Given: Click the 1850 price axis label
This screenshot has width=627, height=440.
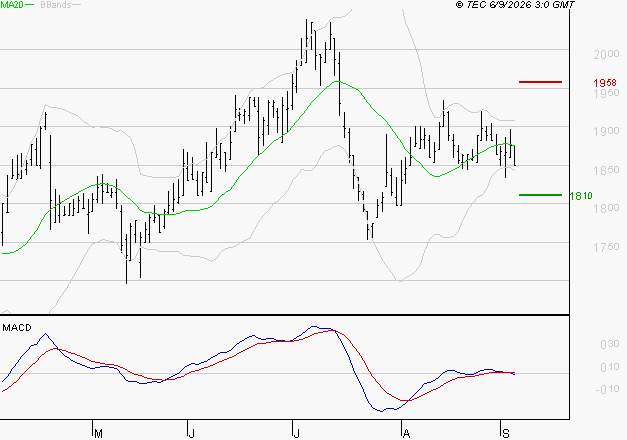Looking at the screenshot, I should tap(606, 170).
